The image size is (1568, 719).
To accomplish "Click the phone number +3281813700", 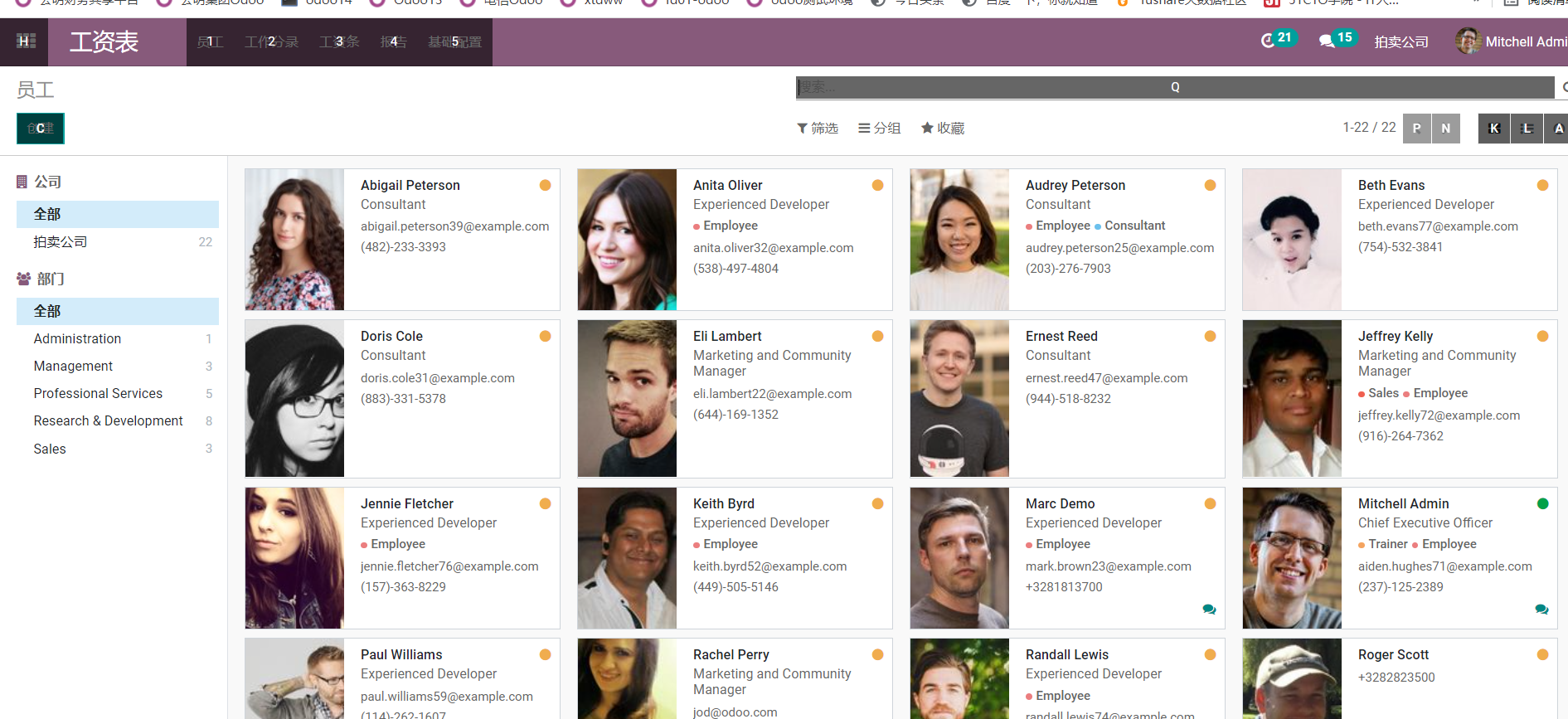I will 1064,587.
